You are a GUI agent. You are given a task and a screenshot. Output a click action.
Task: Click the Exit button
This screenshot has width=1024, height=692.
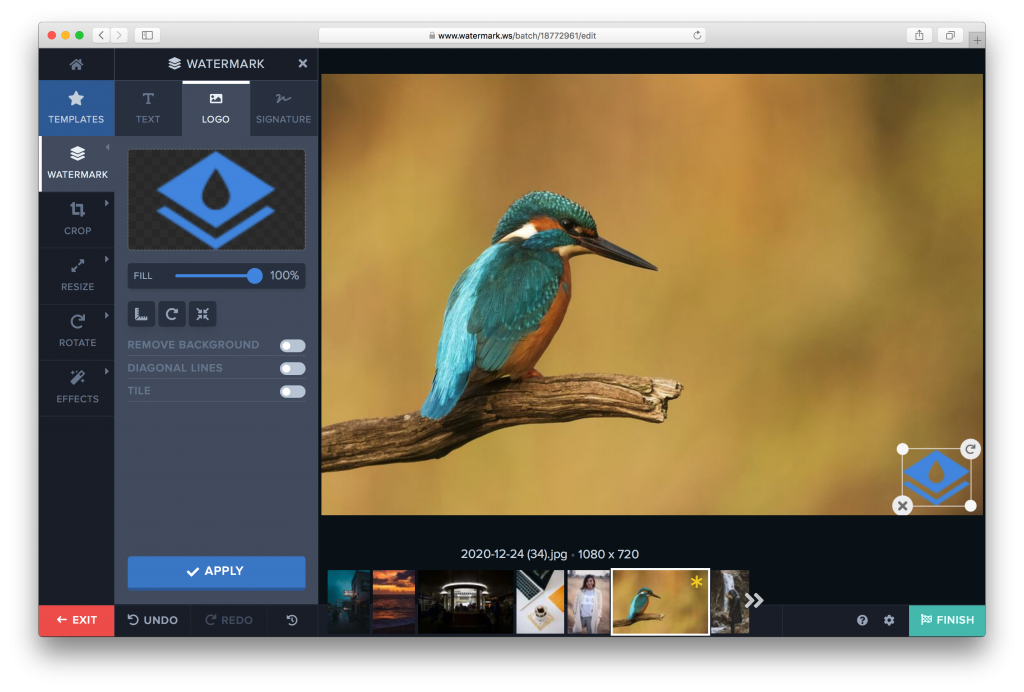click(x=76, y=620)
